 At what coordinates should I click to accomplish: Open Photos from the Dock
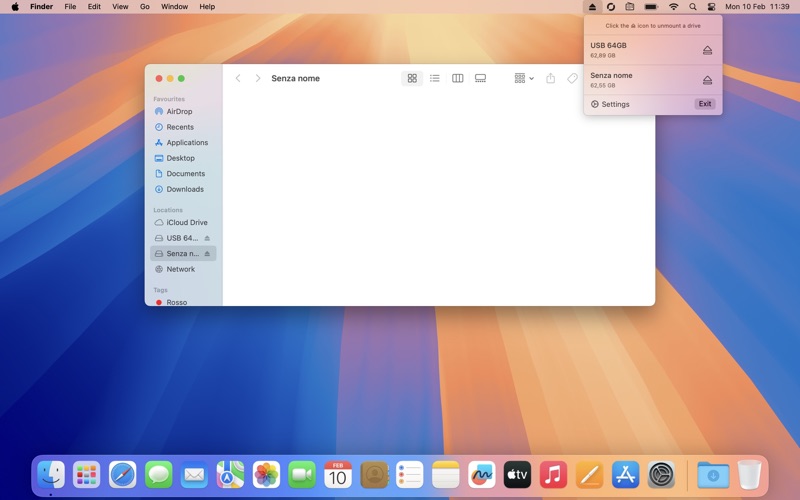click(x=266, y=474)
